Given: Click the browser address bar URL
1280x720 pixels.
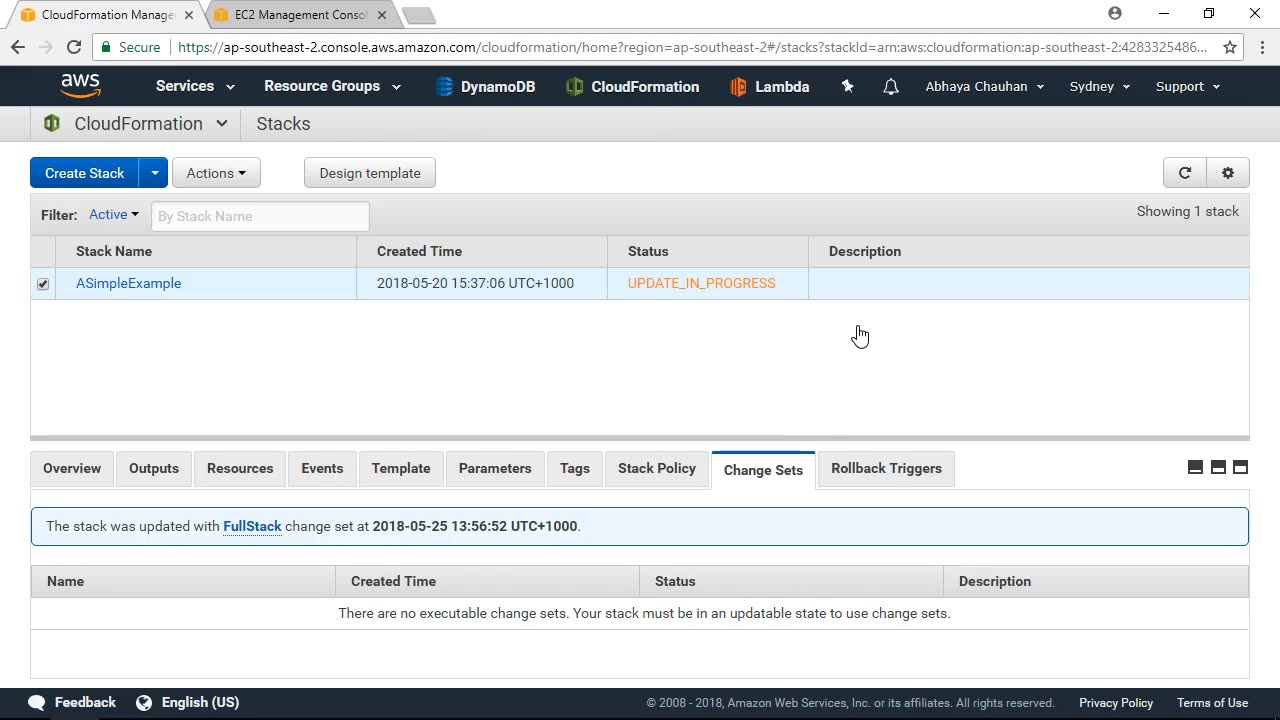Looking at the screenshot, I should [x=692, y=47].
